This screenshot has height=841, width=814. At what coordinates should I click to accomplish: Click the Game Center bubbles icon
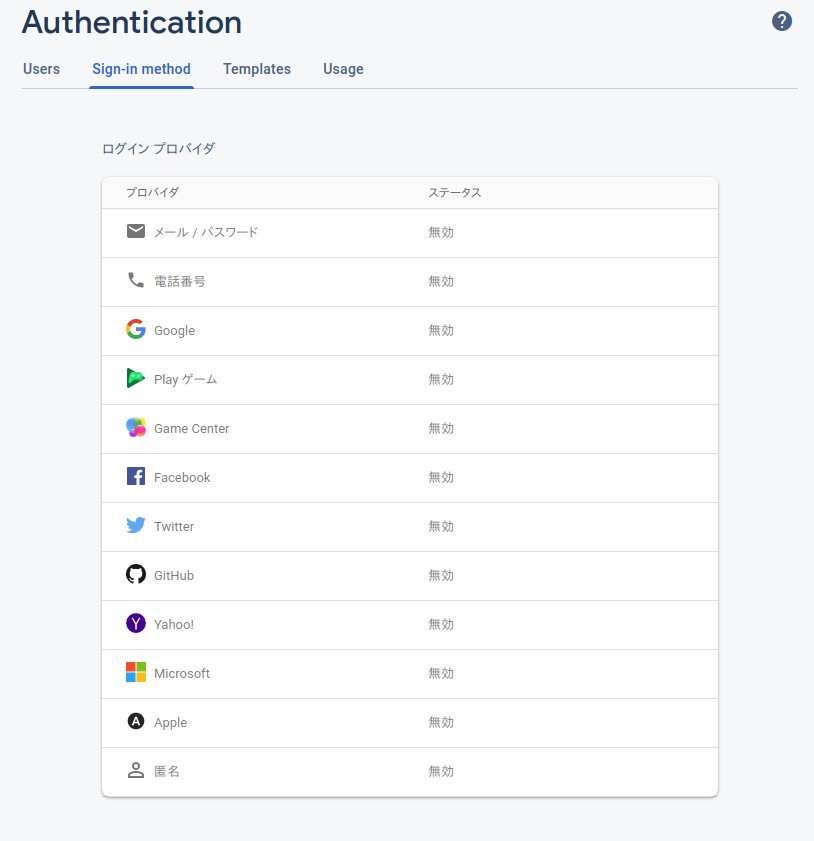[136, 427]
